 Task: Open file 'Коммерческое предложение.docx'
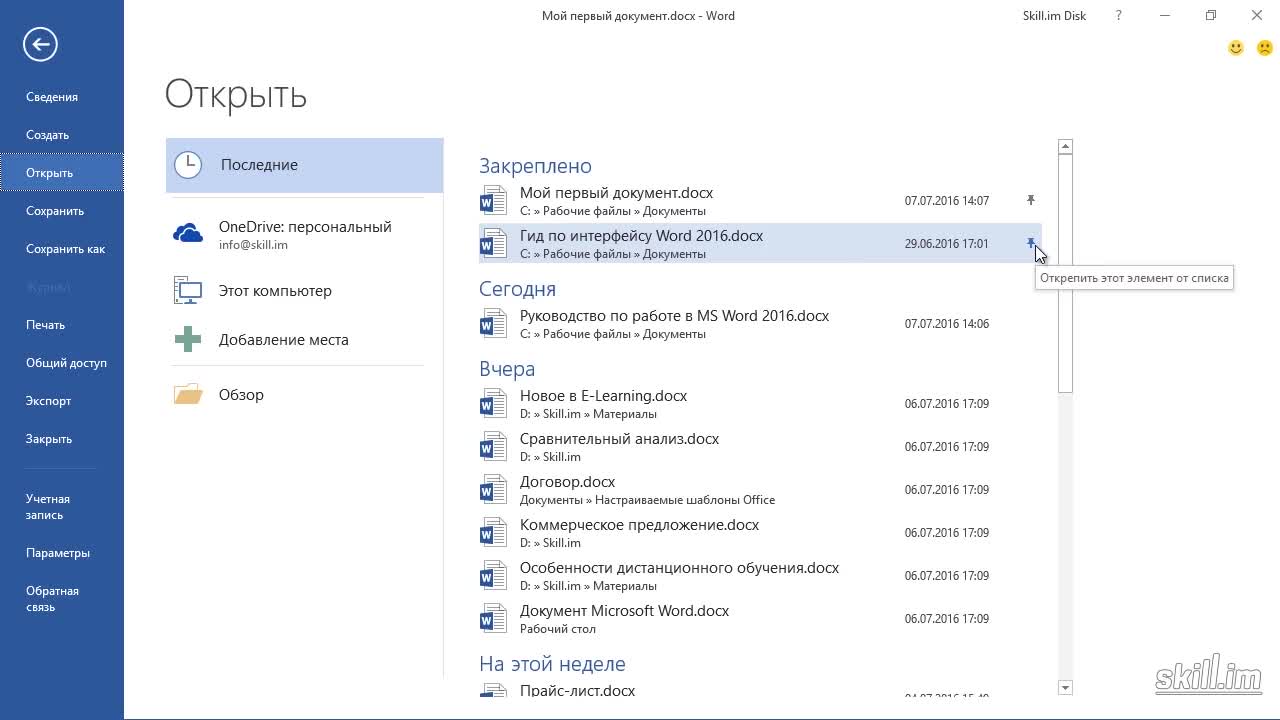coord(760,532)
